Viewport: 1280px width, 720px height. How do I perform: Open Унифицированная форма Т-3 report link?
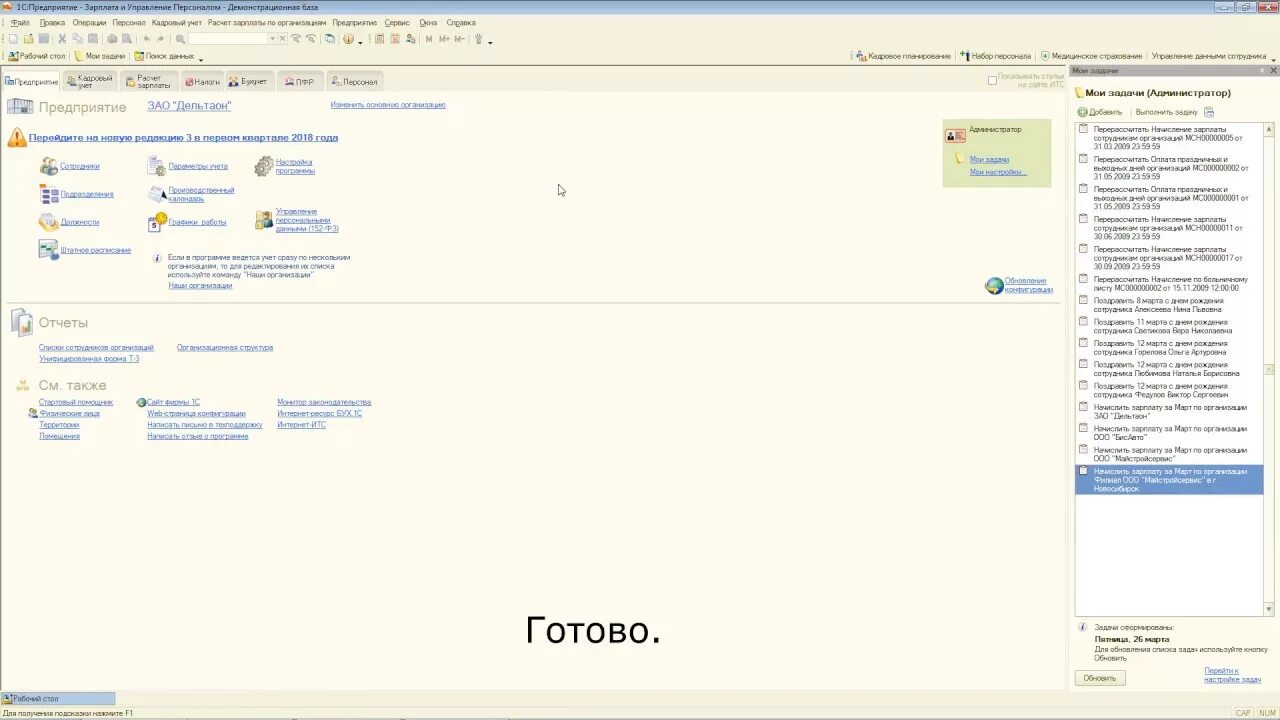89,358
